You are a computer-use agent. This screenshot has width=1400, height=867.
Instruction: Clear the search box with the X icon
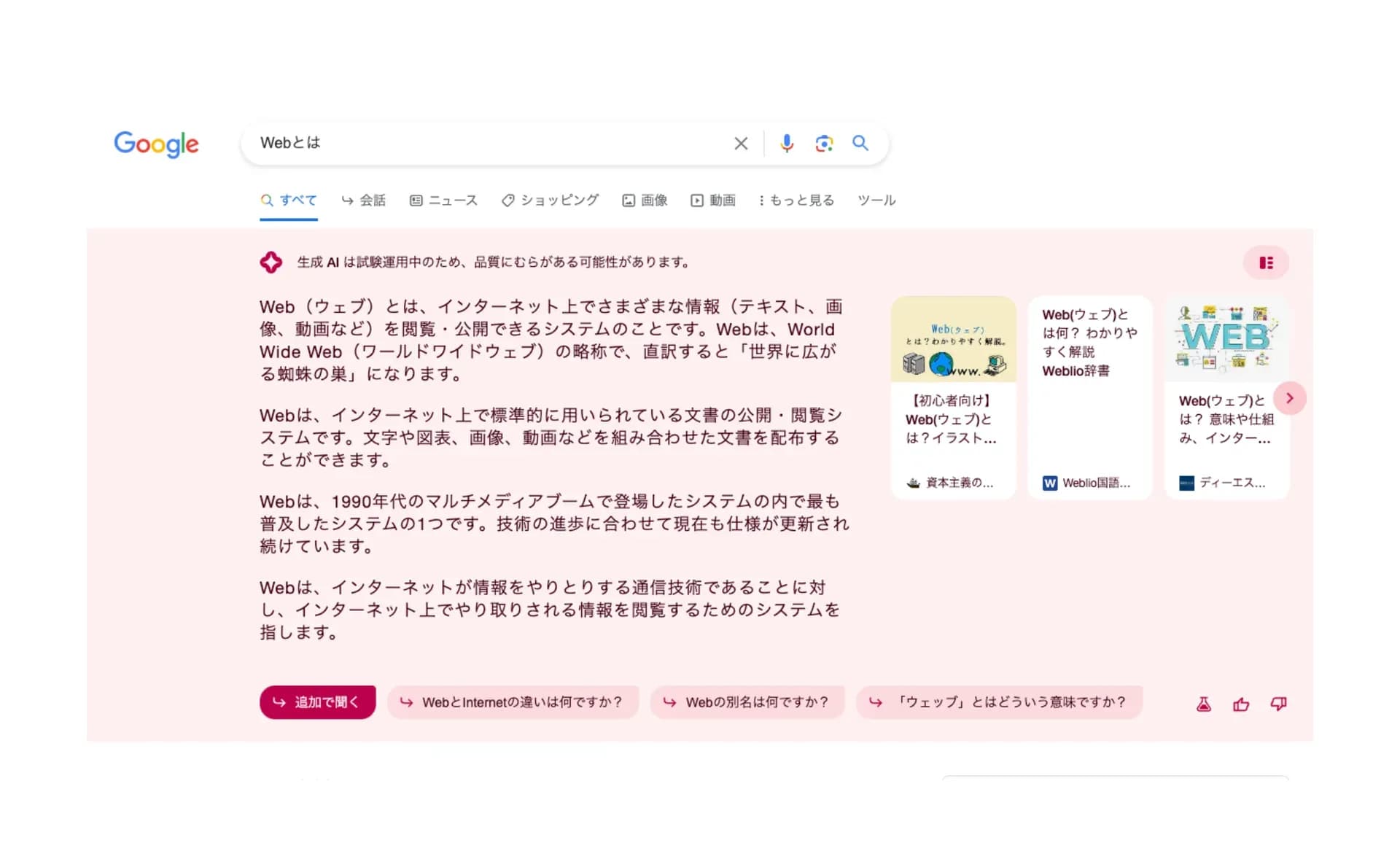pyautogui.click(x=741, y=144)
